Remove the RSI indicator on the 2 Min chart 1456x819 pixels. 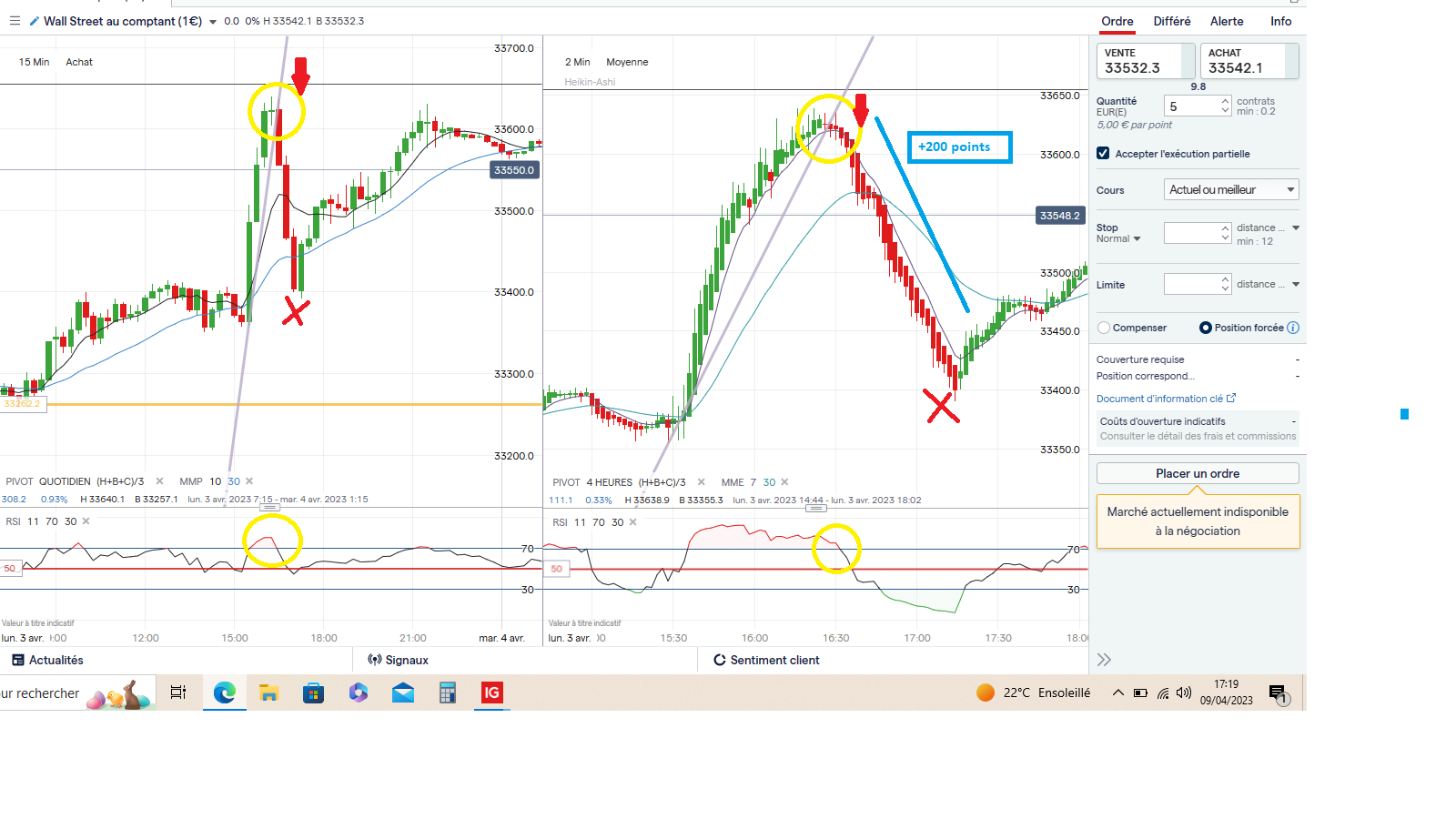coord(633,522)
